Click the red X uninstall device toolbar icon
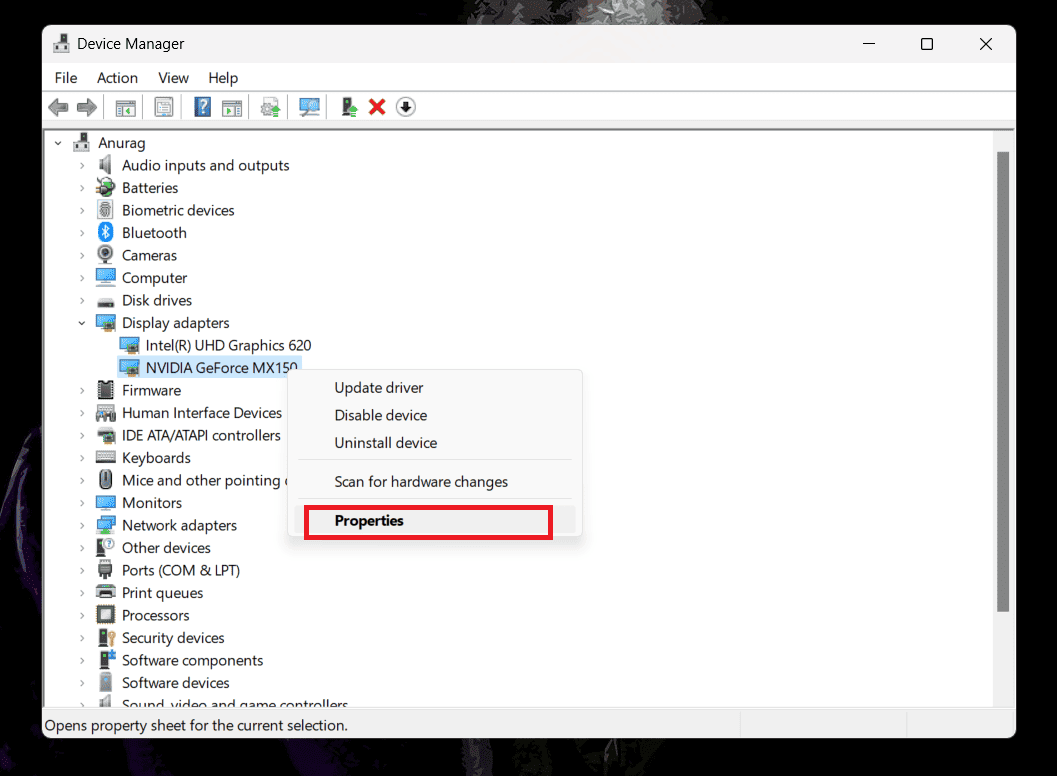The width and height of the screenshot is (1057, 776). point(377,107)
